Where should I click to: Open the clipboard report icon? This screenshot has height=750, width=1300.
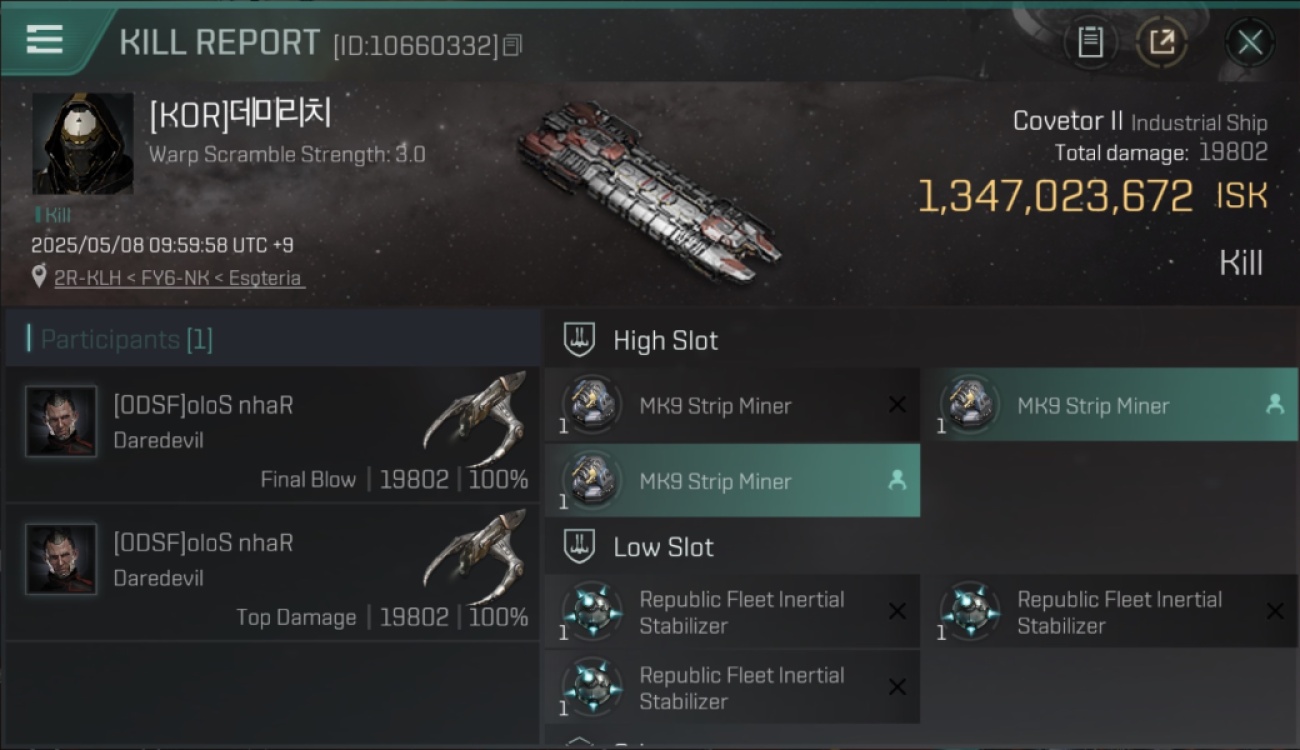pos(1090,42)
